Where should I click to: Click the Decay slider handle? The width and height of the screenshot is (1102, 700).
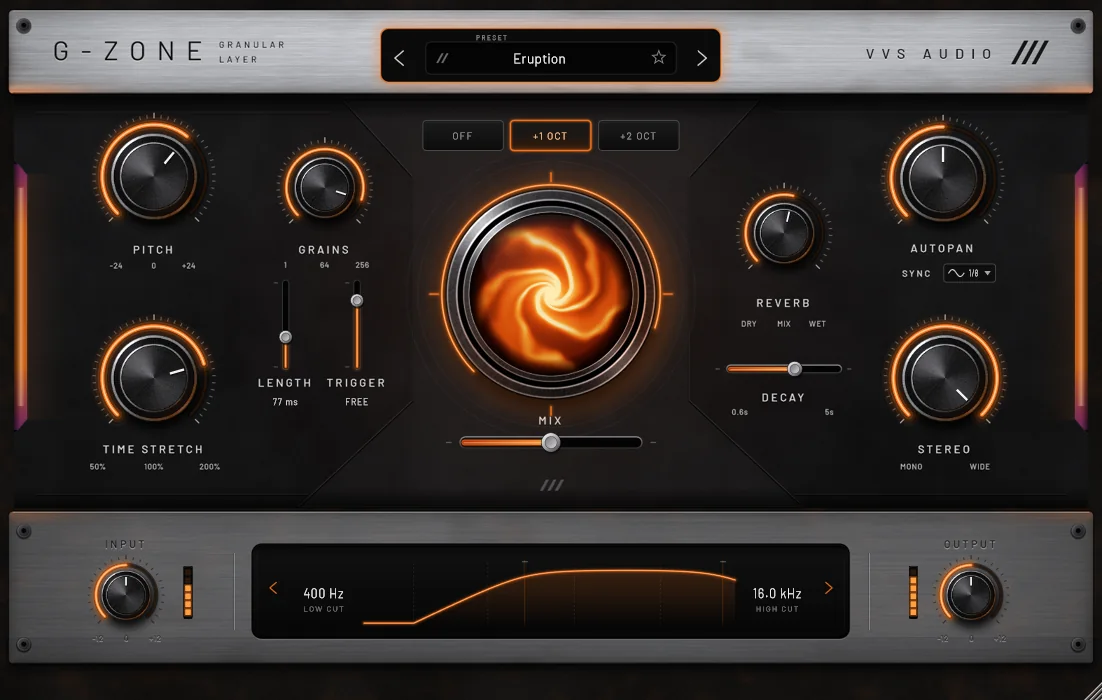pyautogui.click(x=794, y=368)
